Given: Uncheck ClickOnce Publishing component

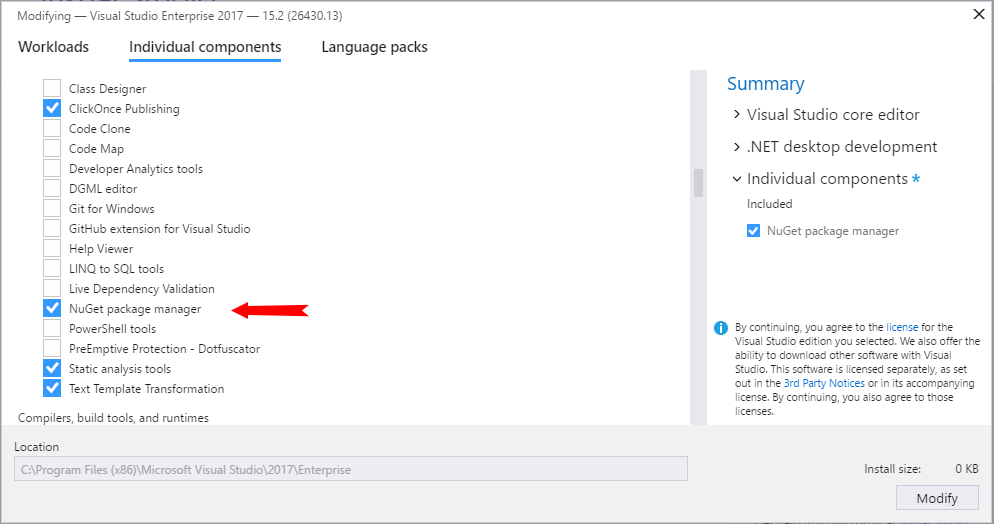Looking at the screenshot, I should click(52, 108).
